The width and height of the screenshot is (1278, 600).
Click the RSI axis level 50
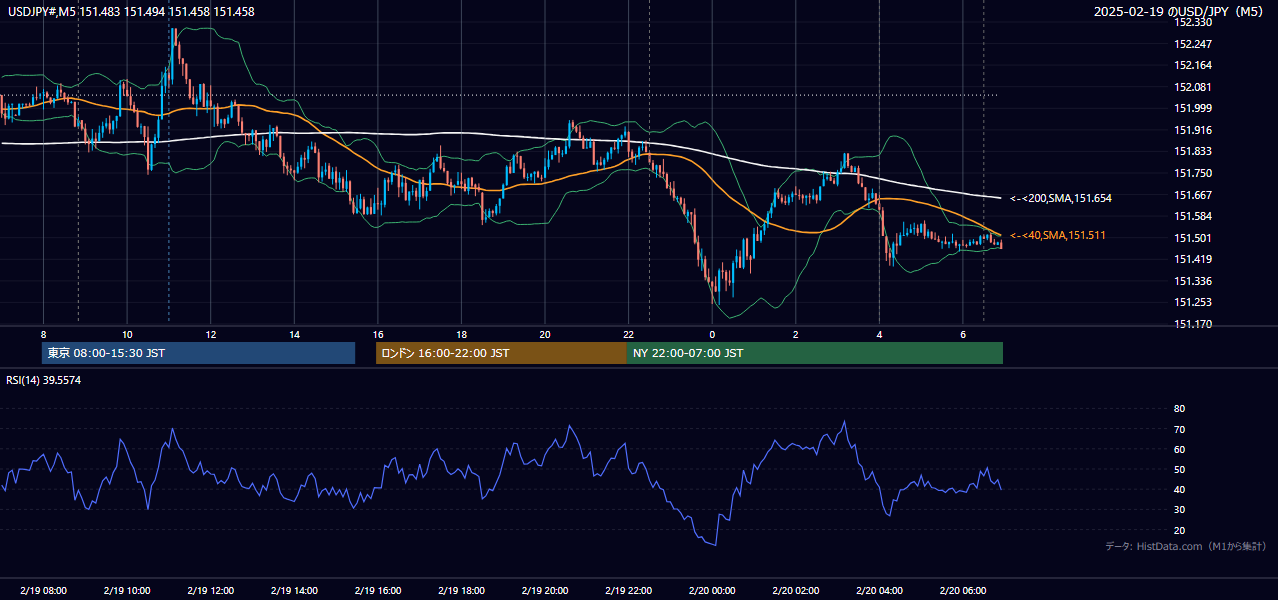tap(1179, 469)
